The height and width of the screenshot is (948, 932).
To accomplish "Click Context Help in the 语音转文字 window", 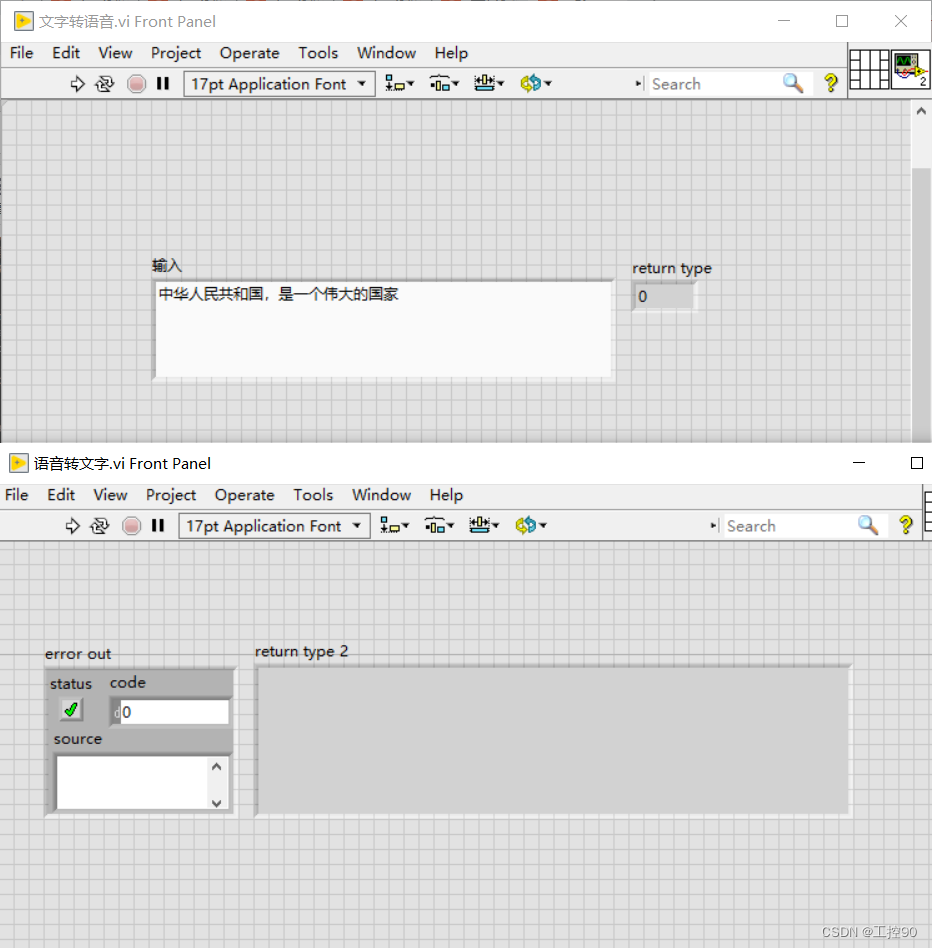I will (x=905, y=525).
